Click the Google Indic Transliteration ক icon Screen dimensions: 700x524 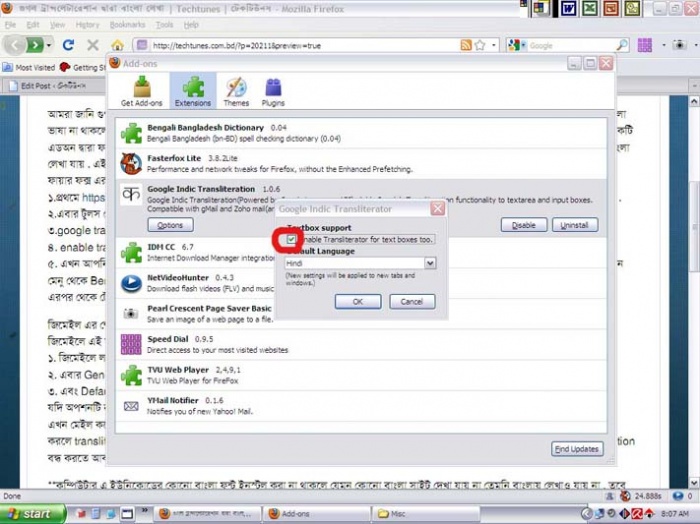click(131, 194)
